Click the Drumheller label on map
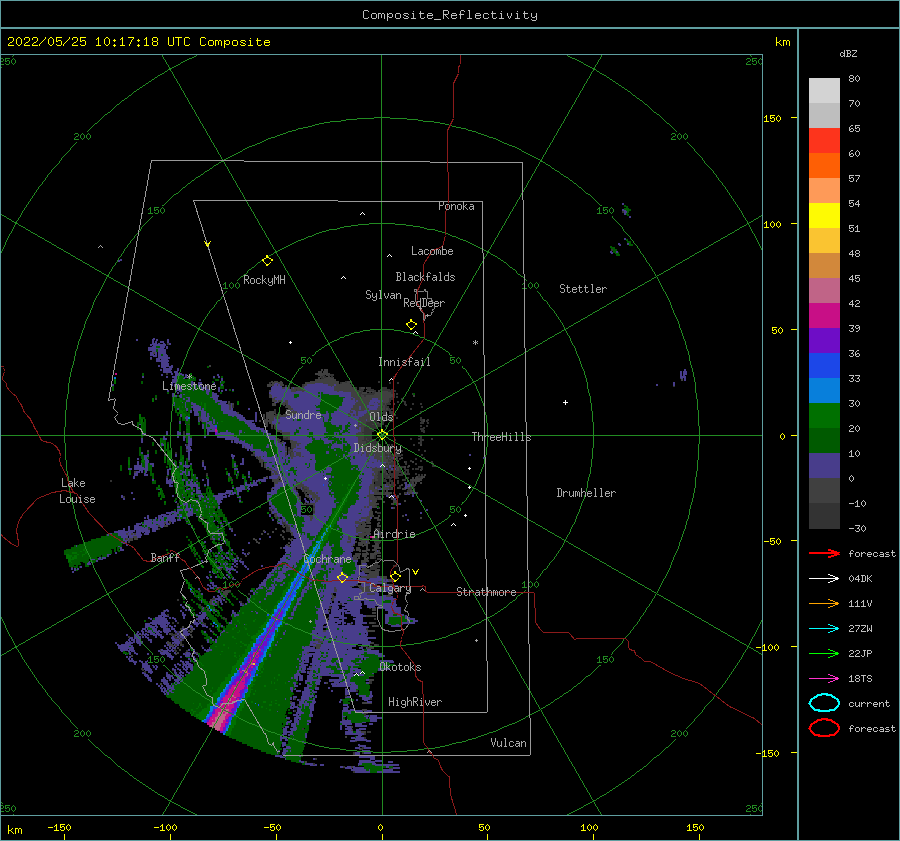The height and width of the screenshot is (841, 900). [586, 493]
